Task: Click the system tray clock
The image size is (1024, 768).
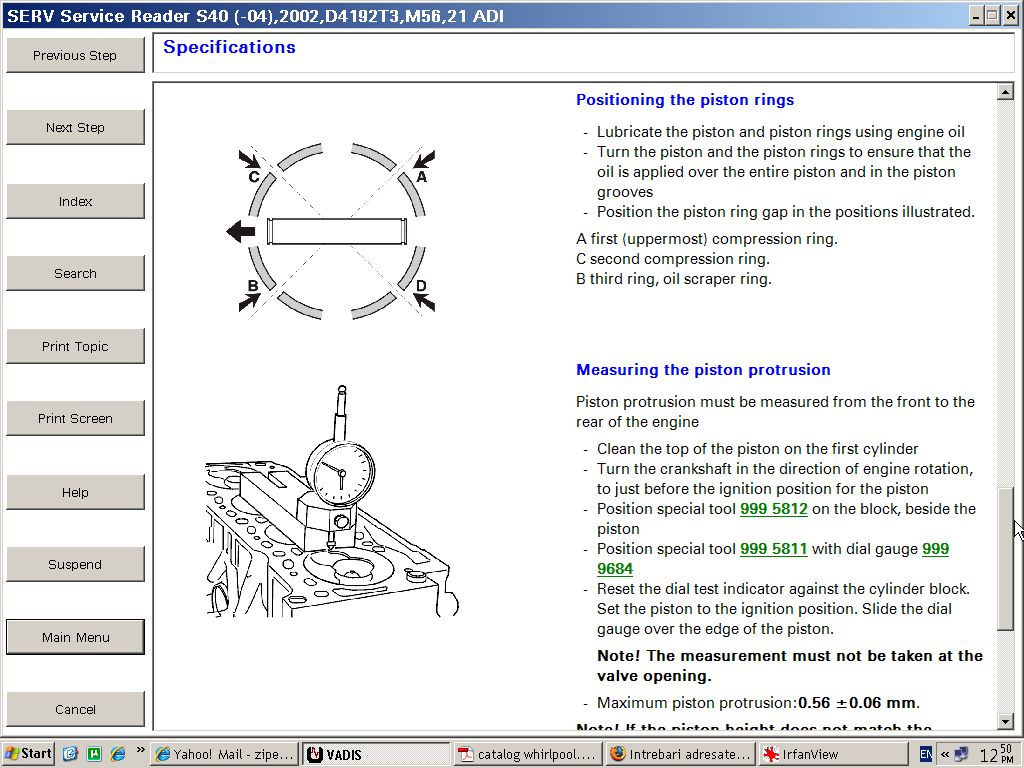Action: (x=997, y=754)
